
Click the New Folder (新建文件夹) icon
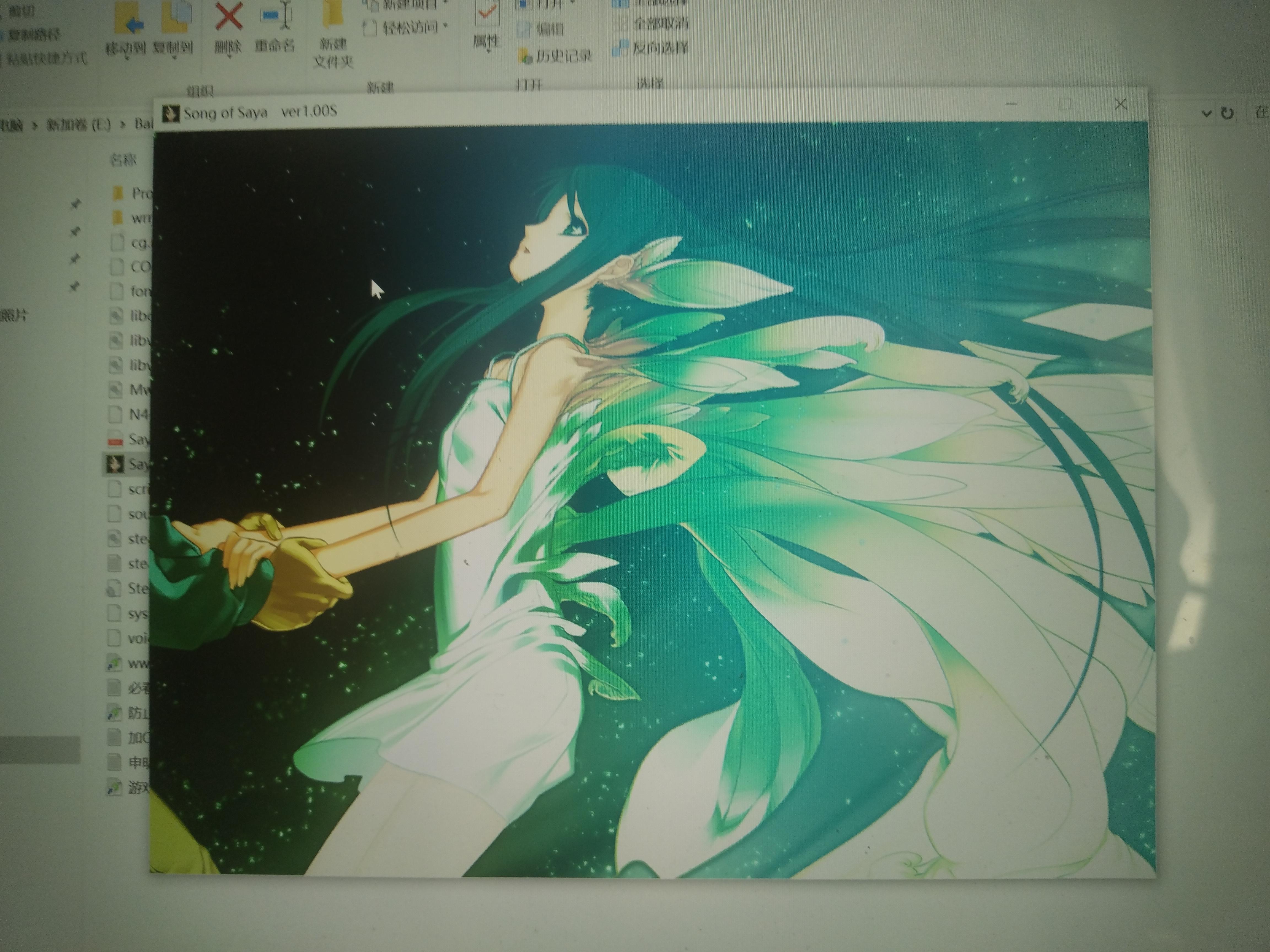coord(332,14)
